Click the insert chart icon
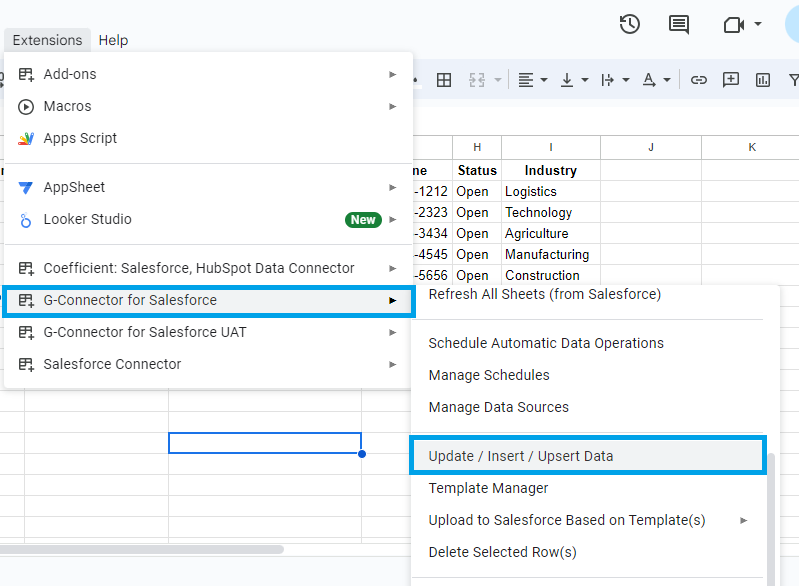 click(x=763, y=80)
